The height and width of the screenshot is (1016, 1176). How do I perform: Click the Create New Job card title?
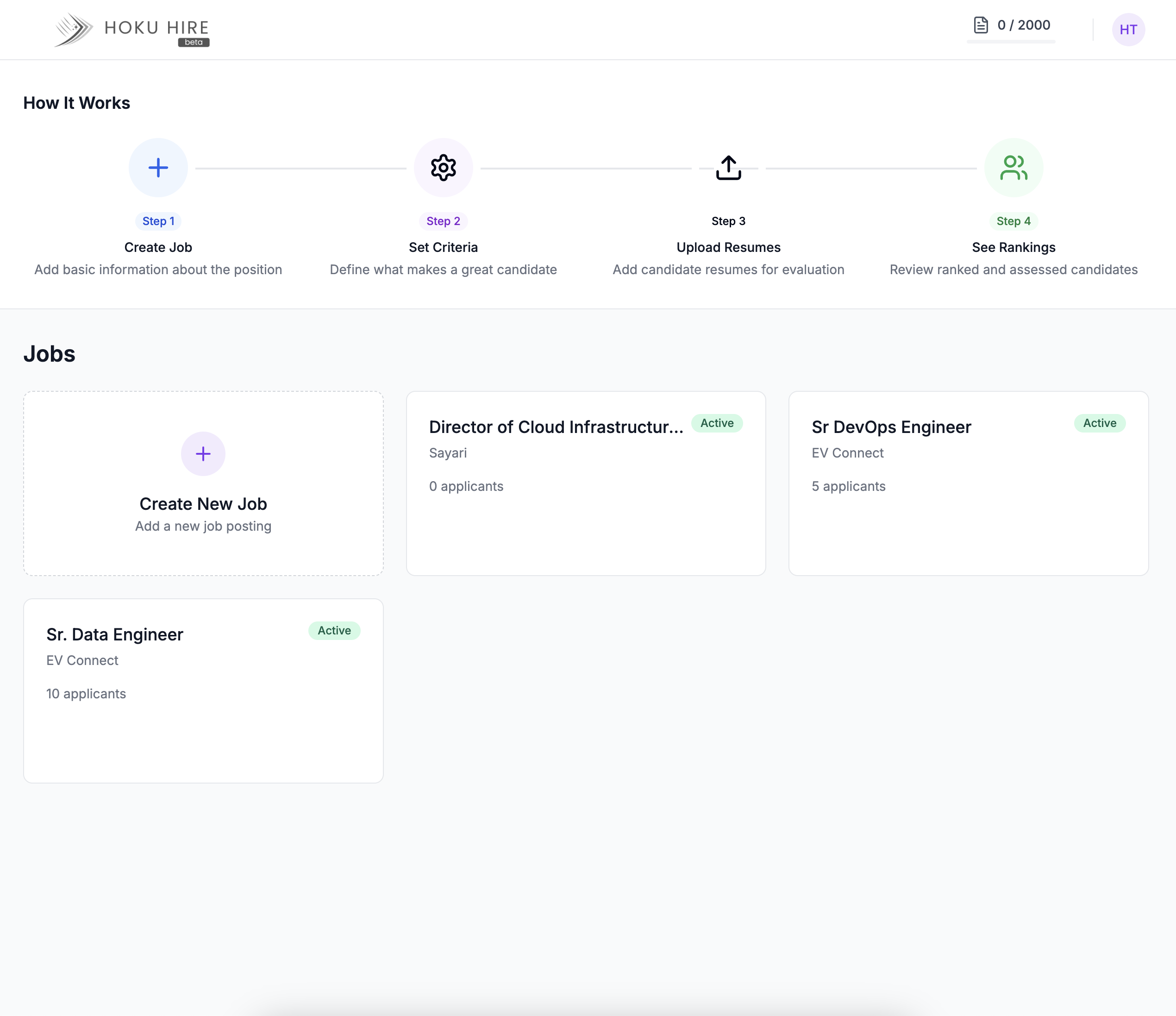coord(203,503)
